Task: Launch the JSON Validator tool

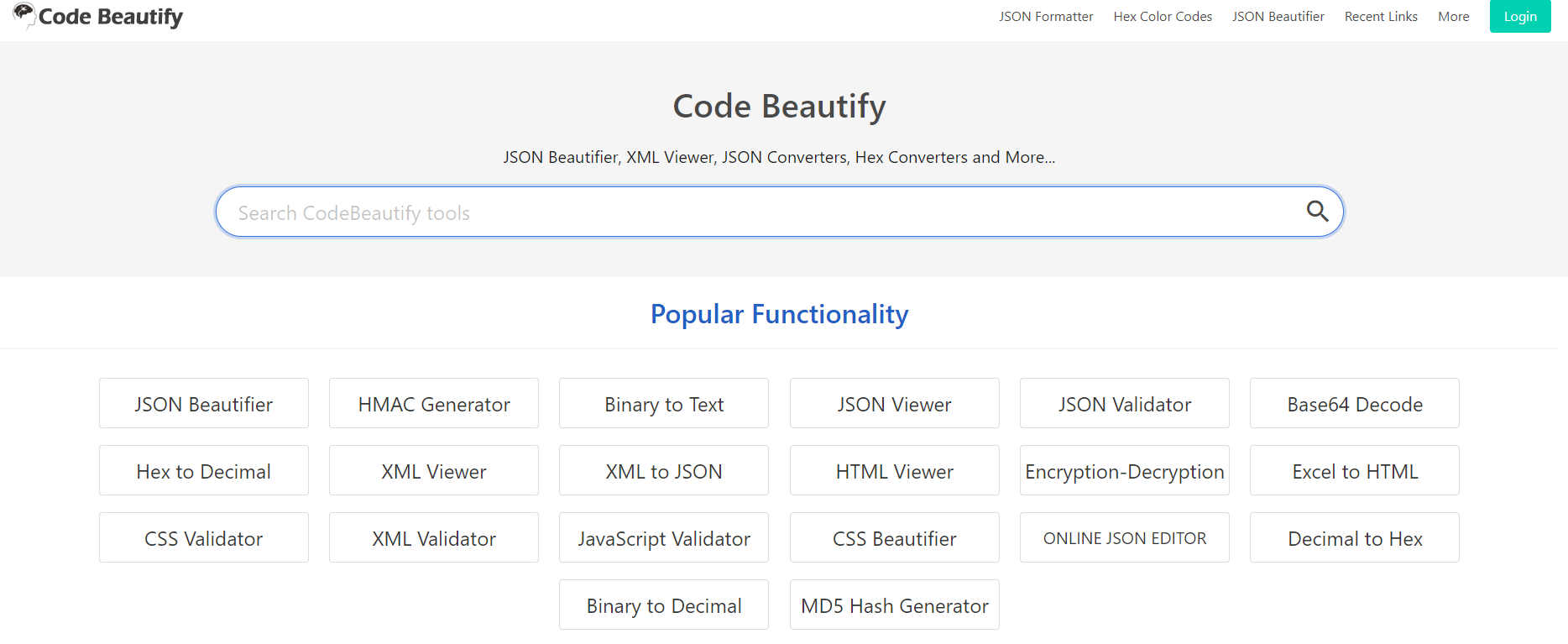Action: pos(1125,403)
